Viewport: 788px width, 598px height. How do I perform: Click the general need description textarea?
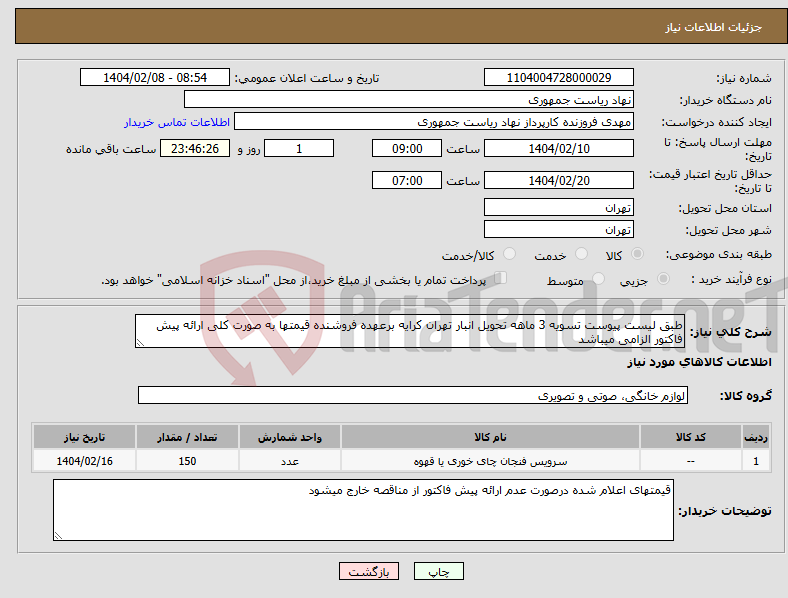pos(410,332)
